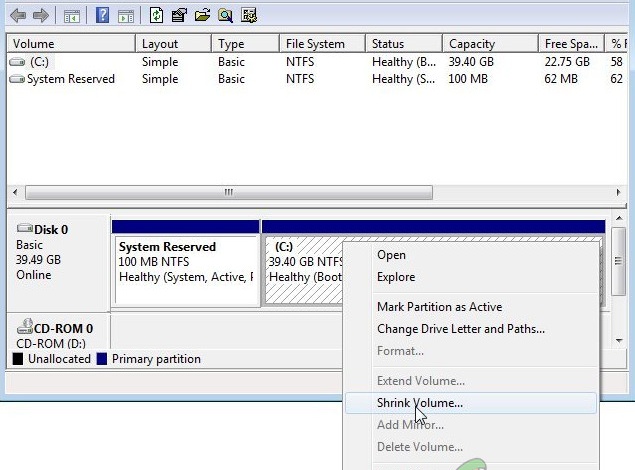Click the rightmost settings list toolbar icon
Screen dimensions: 635x470
[x=249, y=15]
